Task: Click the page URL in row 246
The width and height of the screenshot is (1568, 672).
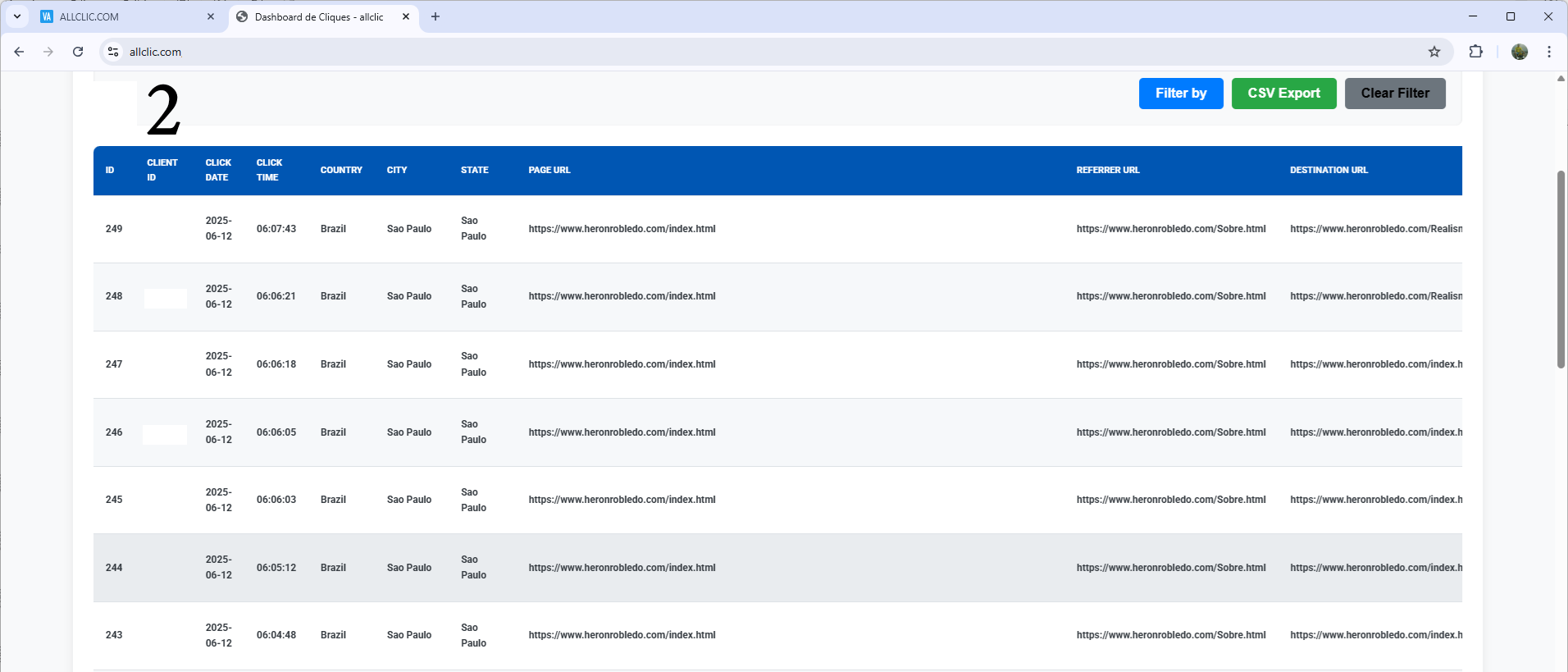Action: (622, 432)
